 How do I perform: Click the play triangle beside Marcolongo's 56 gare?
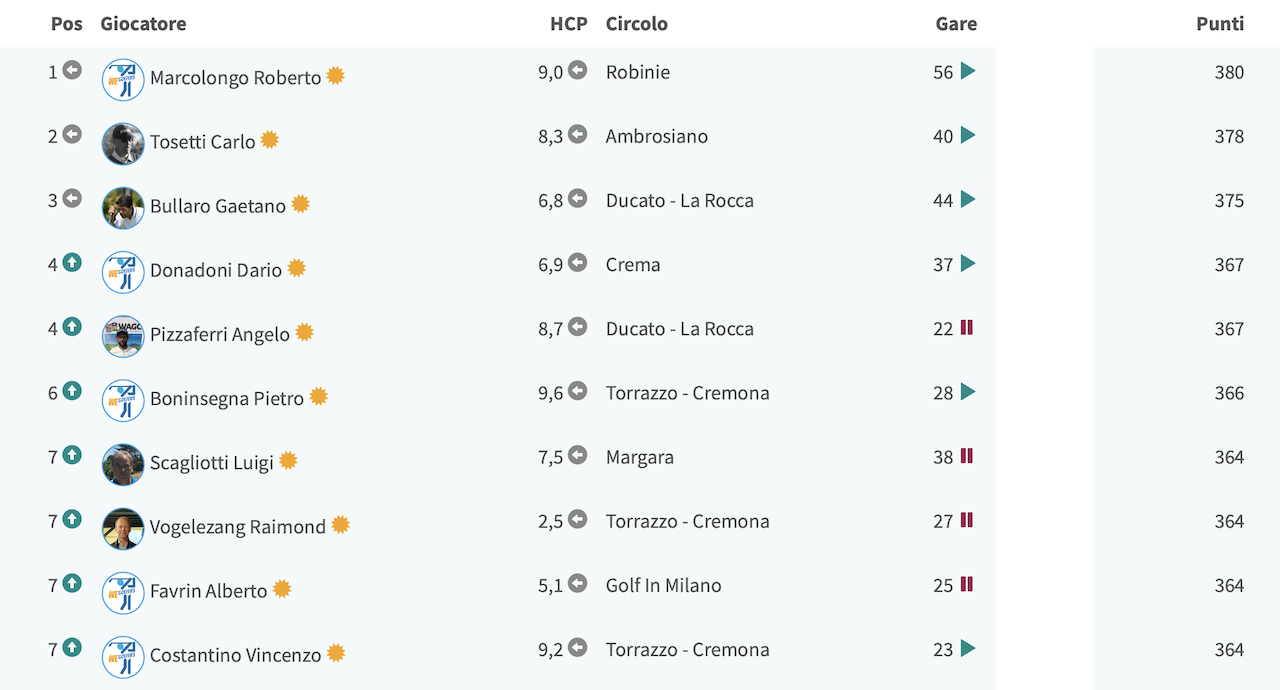pos(968,71)
